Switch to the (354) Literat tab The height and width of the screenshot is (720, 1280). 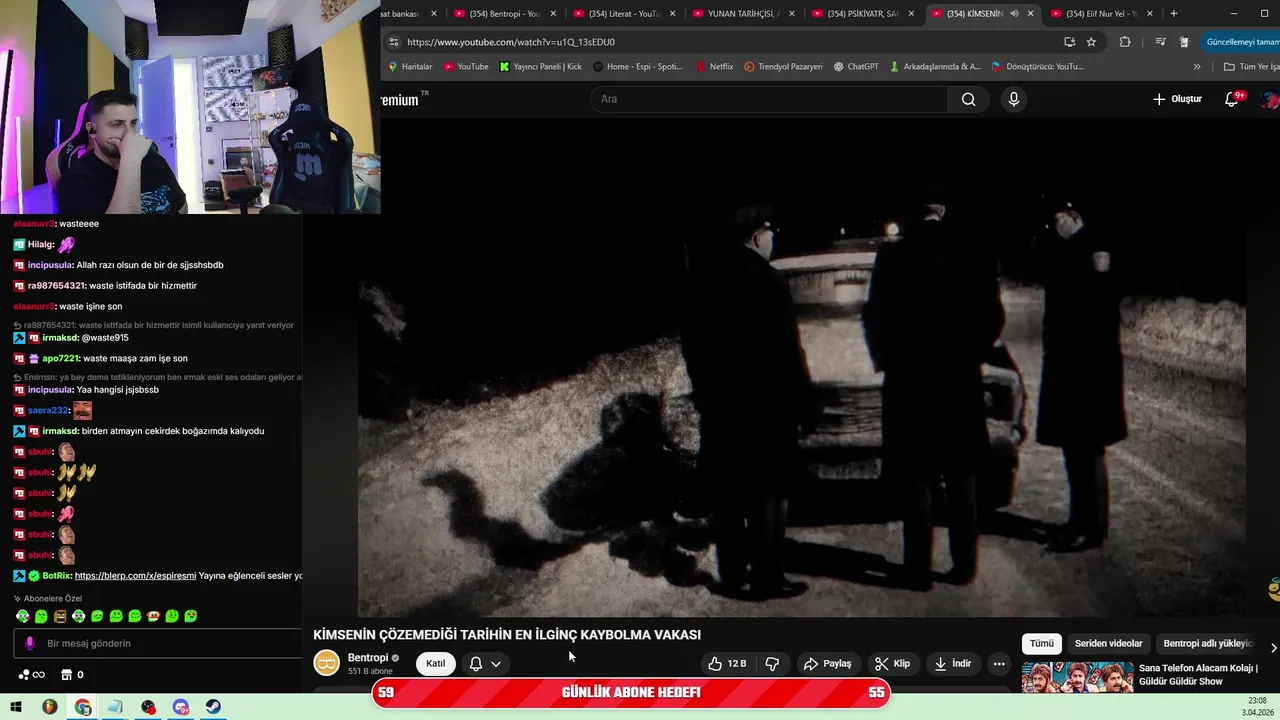click(x=624, y=14)
